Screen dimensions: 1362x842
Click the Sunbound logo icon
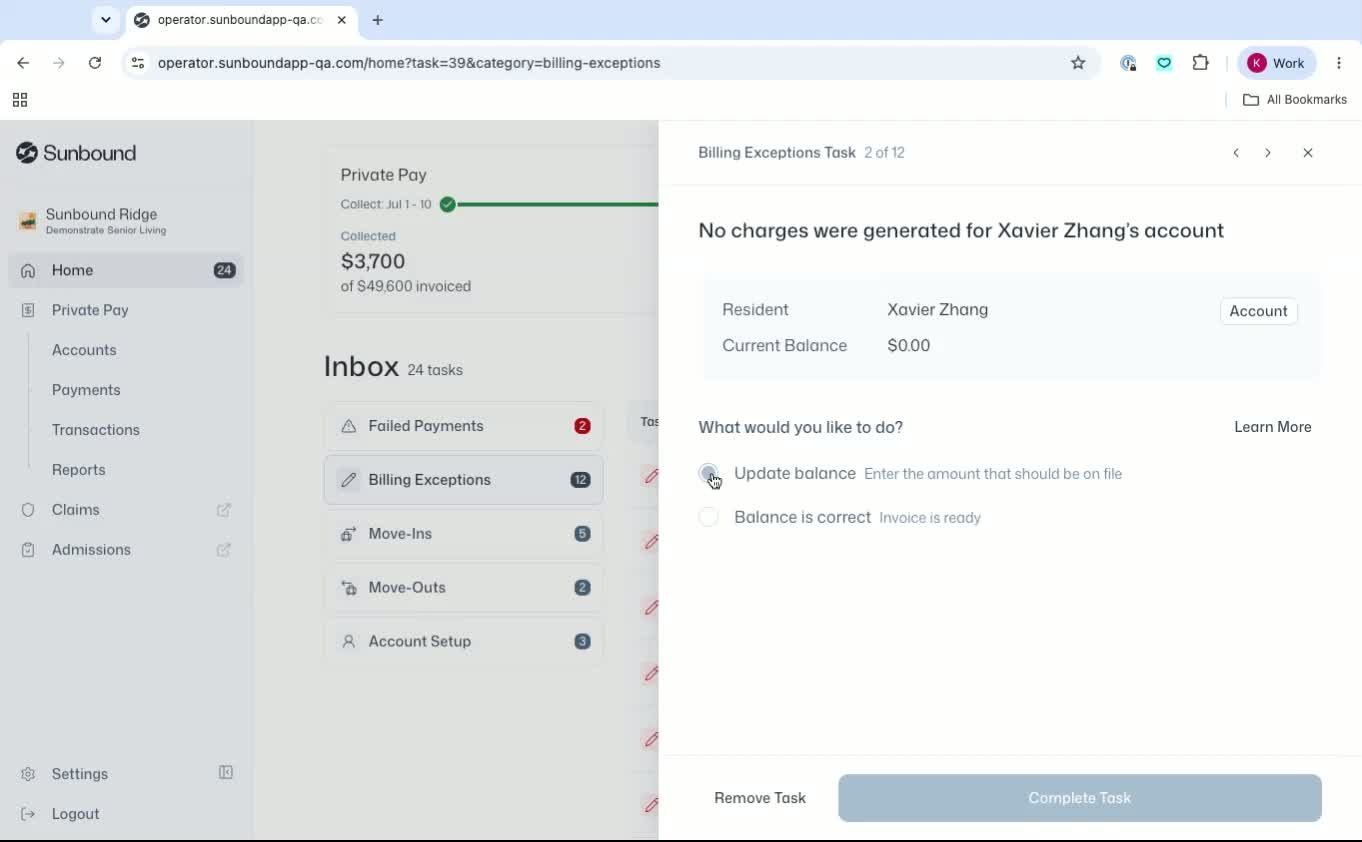click(x=27, y=153)
